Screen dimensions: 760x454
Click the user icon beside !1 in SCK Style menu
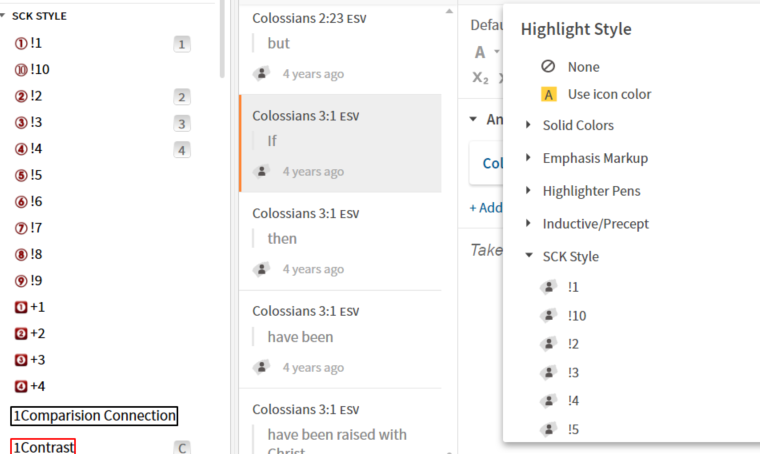tap(549, 287)
